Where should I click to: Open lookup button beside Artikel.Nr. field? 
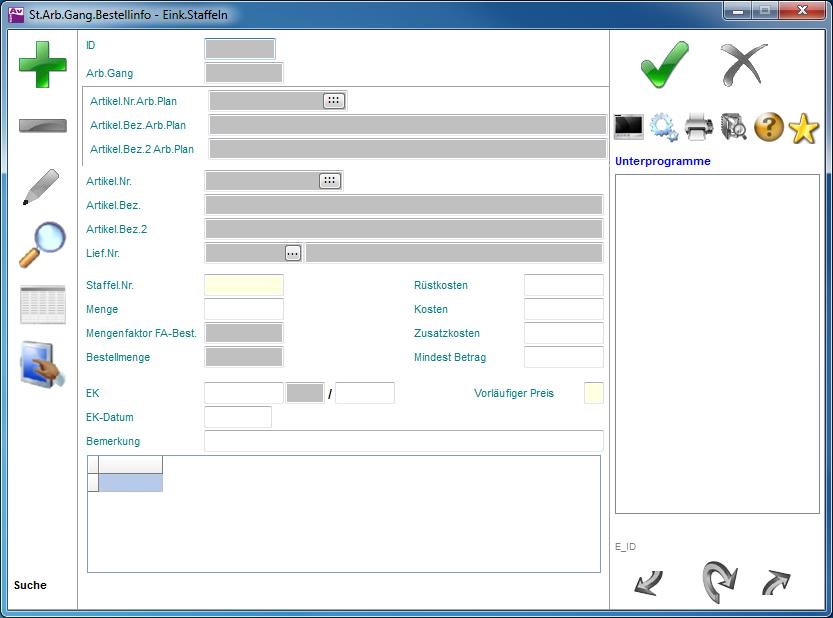pos(329,181)
